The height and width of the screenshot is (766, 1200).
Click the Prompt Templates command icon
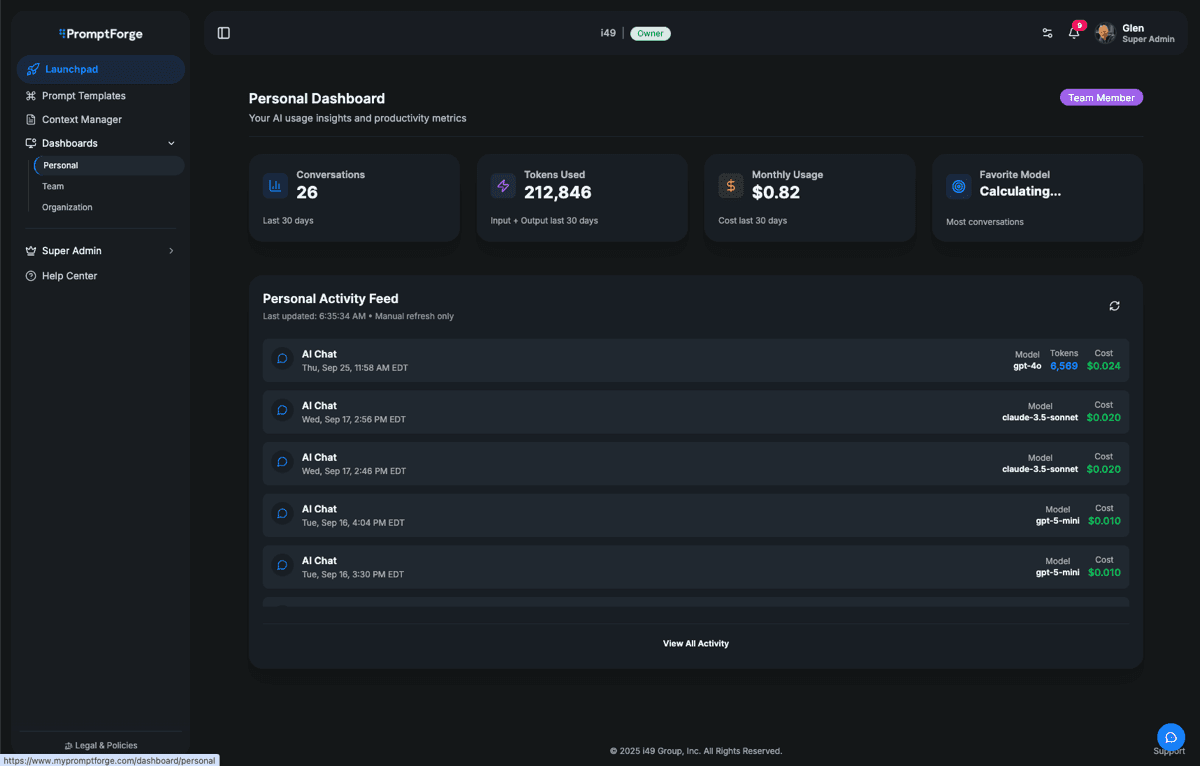[31, 95]
